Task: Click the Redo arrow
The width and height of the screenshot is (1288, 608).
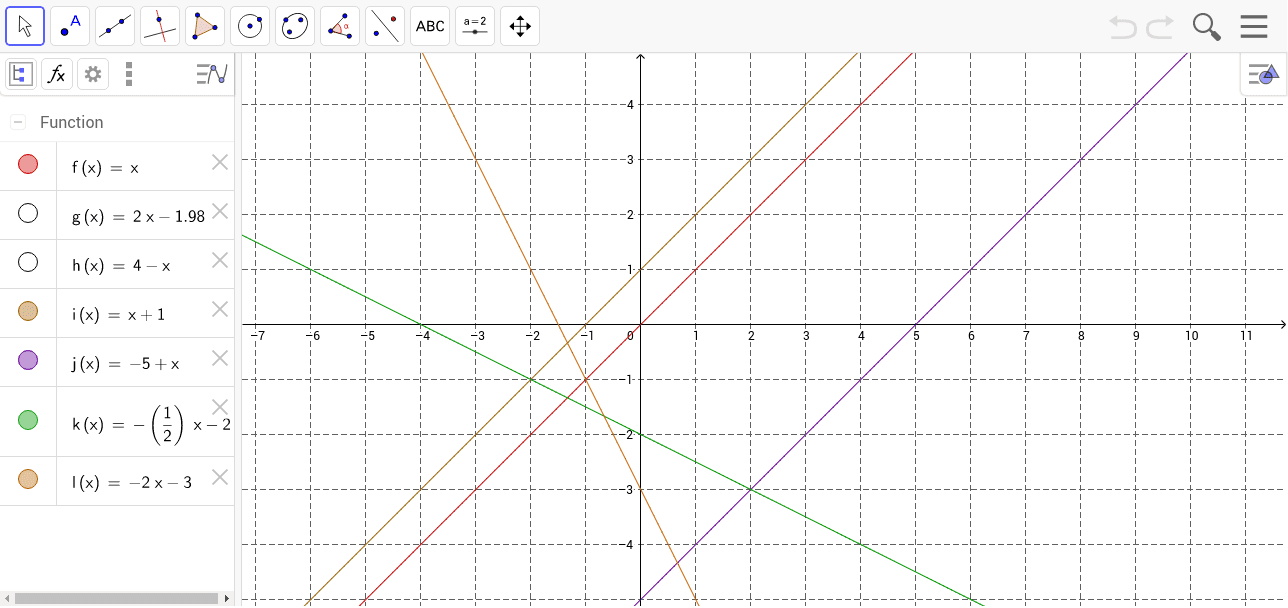Action: 1160,27
